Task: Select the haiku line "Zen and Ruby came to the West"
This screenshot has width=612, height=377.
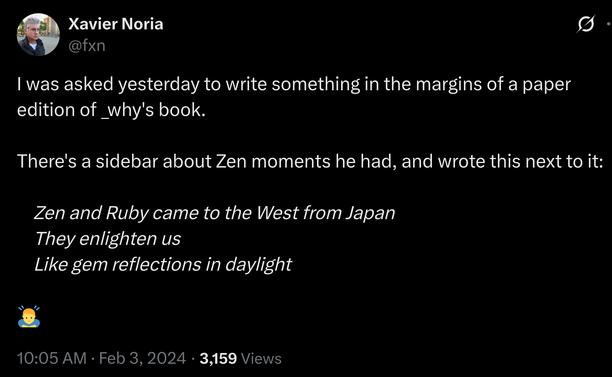Action: 215,213
